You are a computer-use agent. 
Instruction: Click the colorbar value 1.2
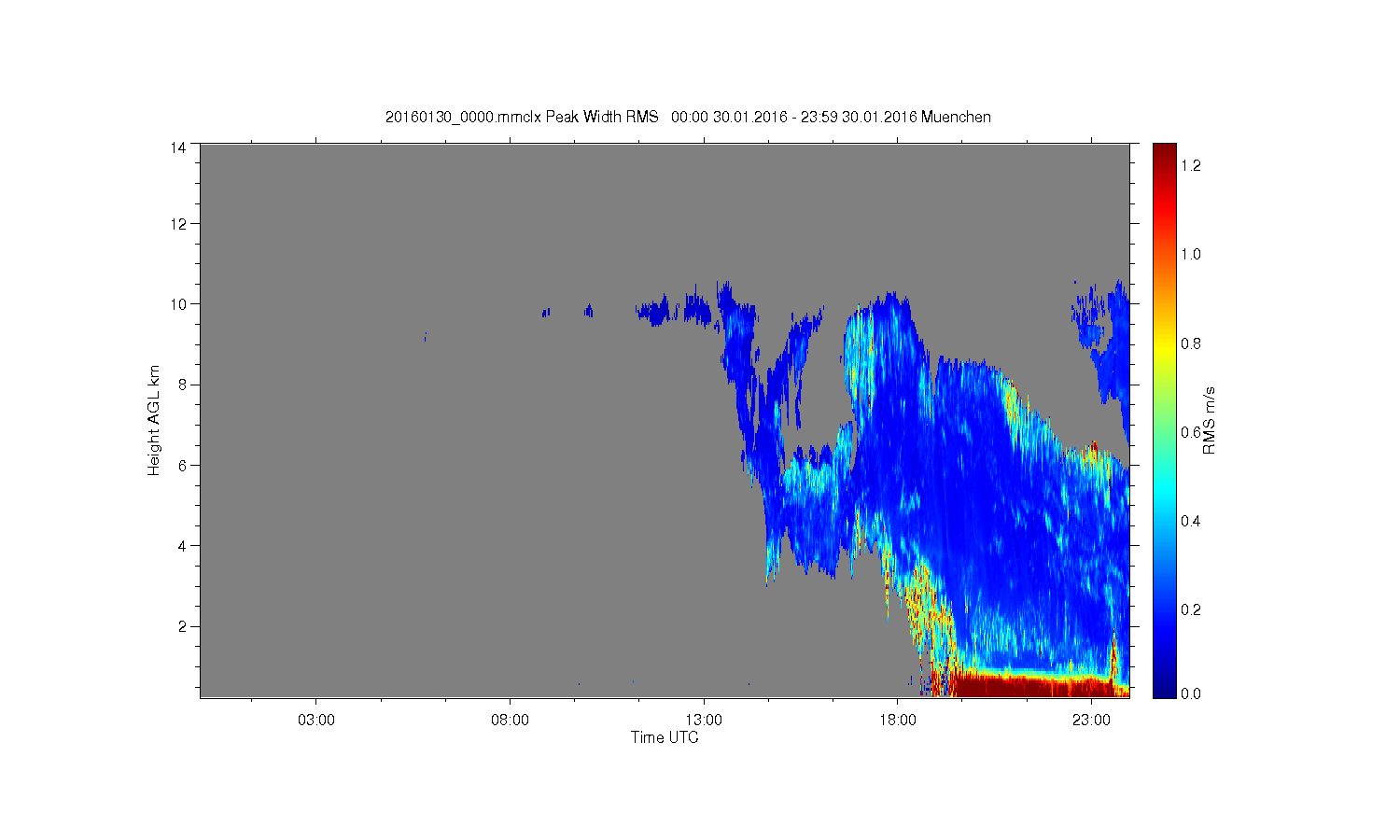(x=1191, y=166)
